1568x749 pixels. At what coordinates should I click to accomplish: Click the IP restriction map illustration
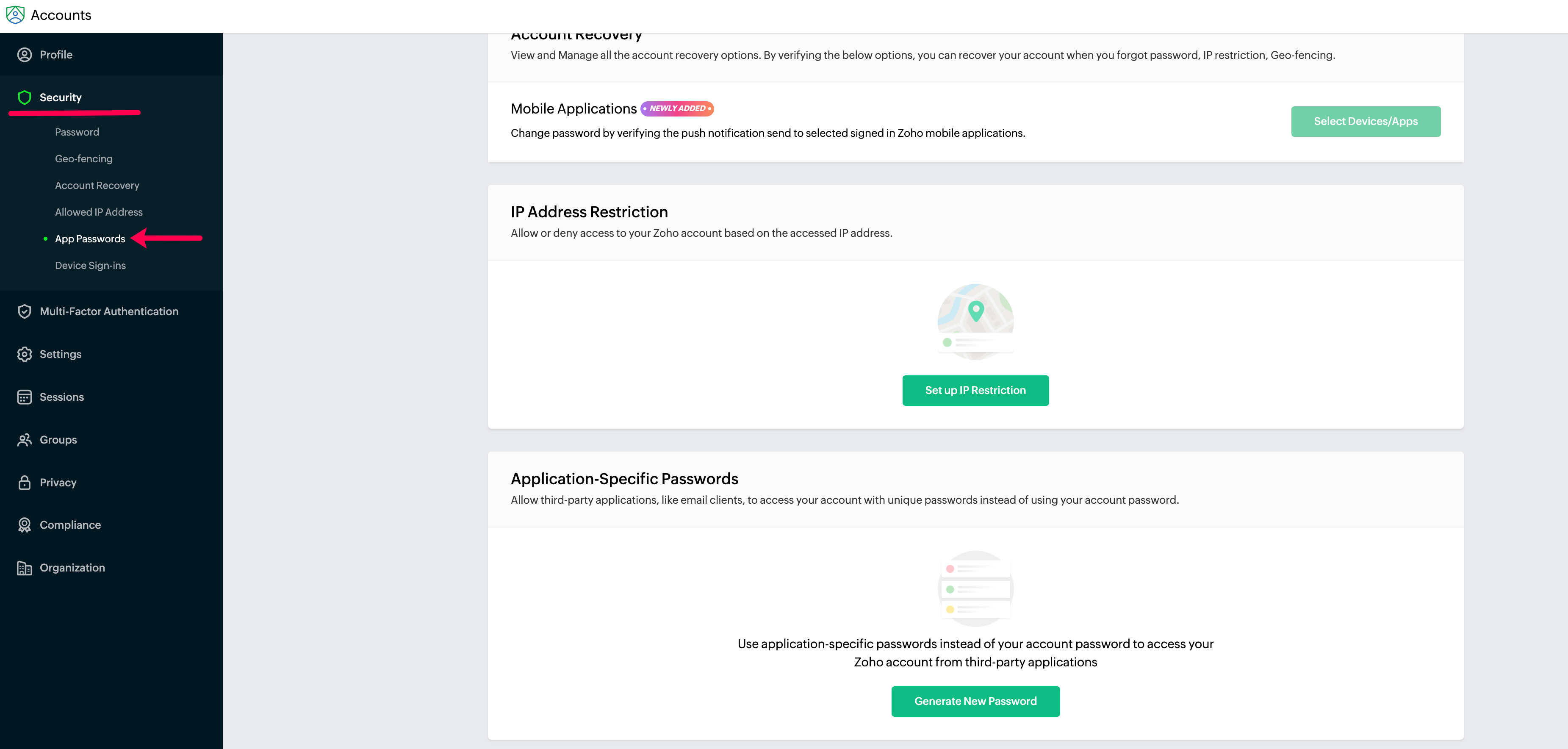[975, 322]
